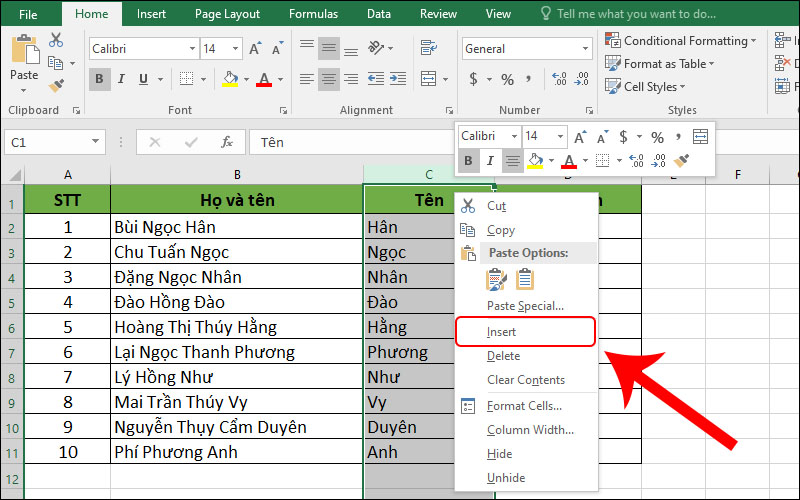Select the ribbon Format Painter brush

(56, 85)
